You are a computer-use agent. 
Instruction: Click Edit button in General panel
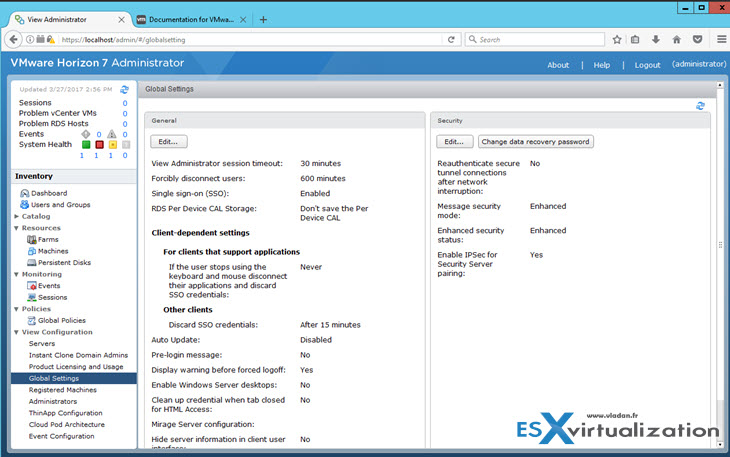pos(168,142)
